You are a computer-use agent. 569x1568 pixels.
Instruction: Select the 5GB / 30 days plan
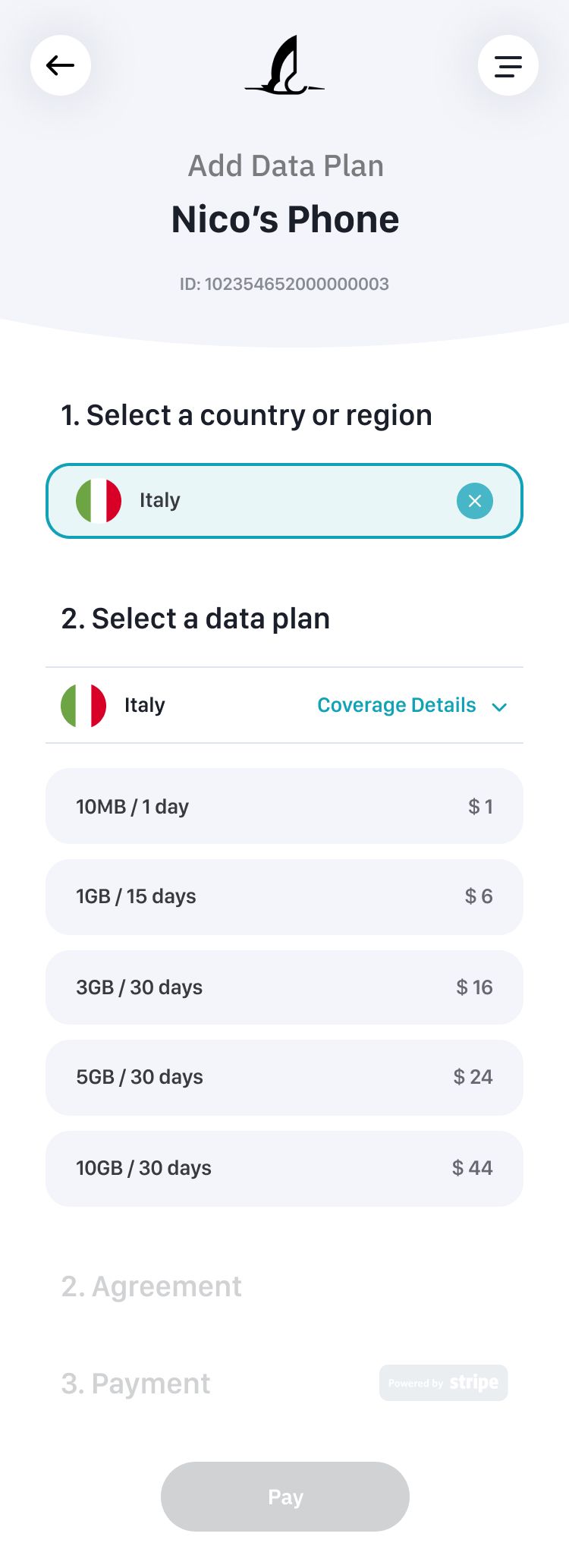coord(284,1077)
